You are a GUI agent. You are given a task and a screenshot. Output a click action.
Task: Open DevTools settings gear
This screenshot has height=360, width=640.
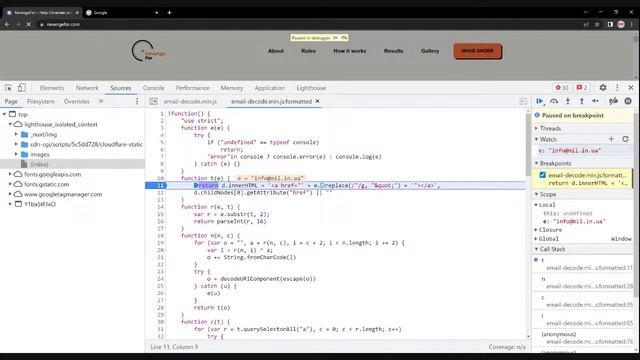[x=603, y=88]
